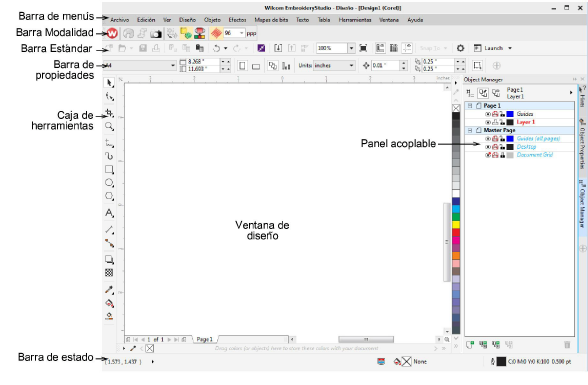Open the Undo history dropdown arrow
588x385 pixels.
tap(225, 48)
